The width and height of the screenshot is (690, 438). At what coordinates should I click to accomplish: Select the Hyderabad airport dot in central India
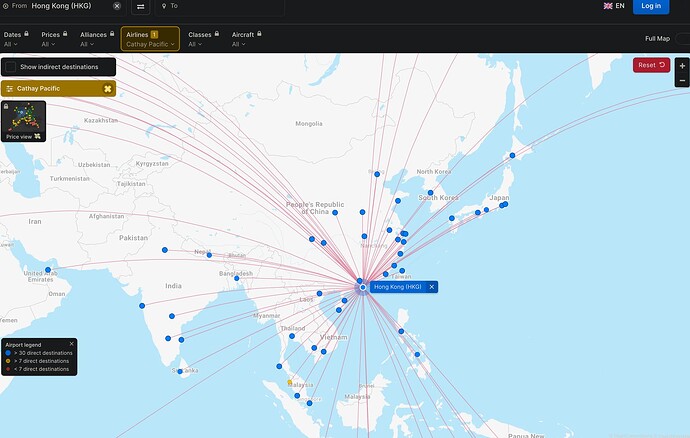coord(172,316)
